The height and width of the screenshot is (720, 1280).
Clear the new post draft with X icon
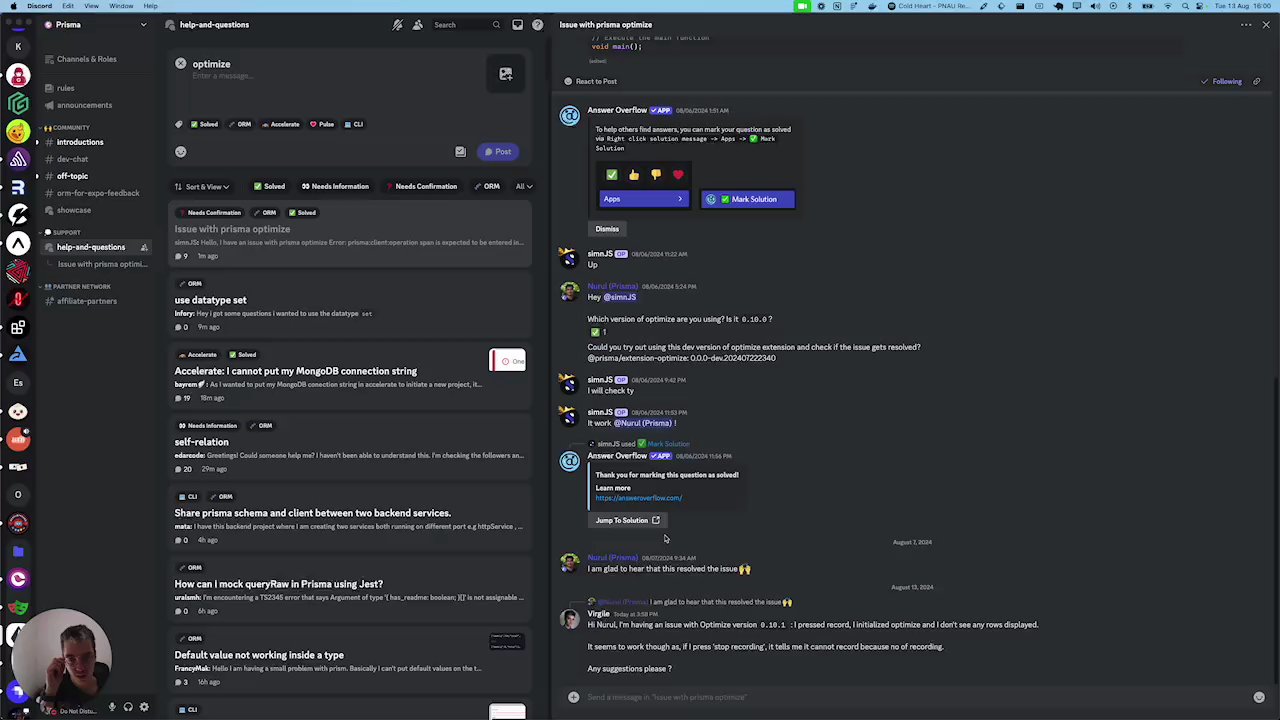pyautogui.click(x=181, y=64)
